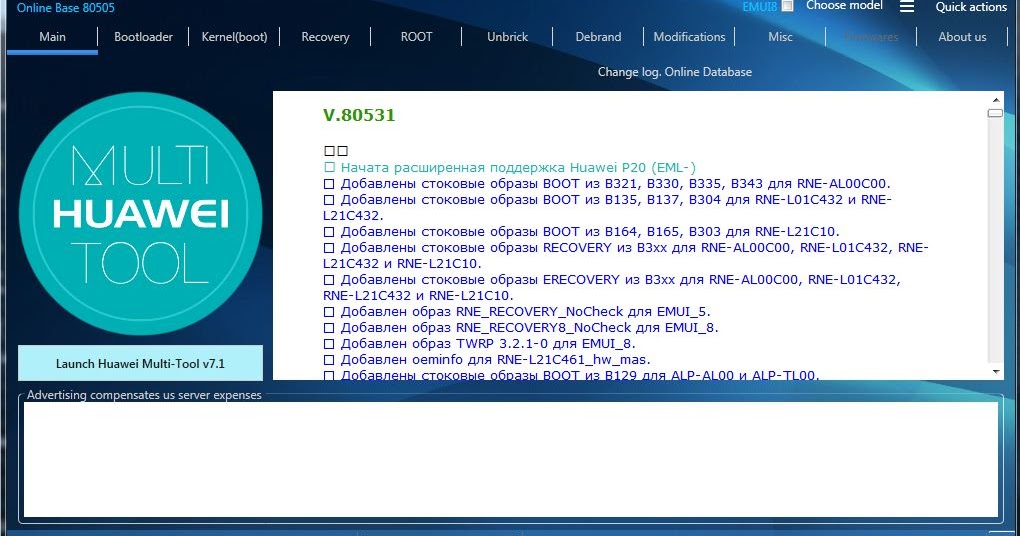The height and width of the screenshot is (536, 1020).
Task: Open the hamburger menu icon
Action: click(x=907, y=7)
